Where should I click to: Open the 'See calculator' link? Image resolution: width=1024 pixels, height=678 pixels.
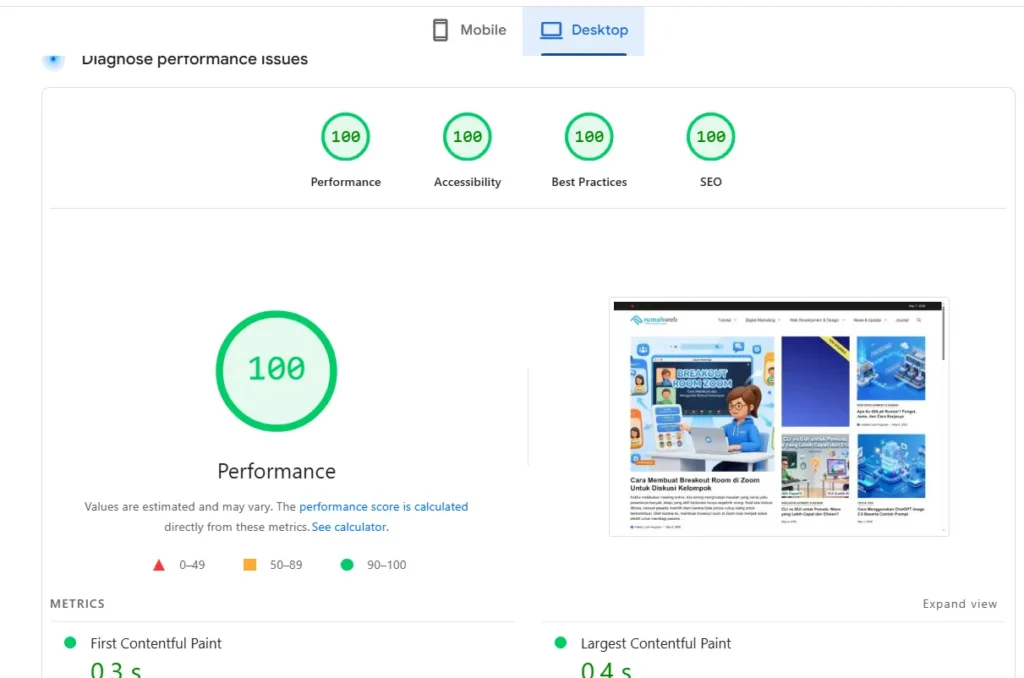349,526
